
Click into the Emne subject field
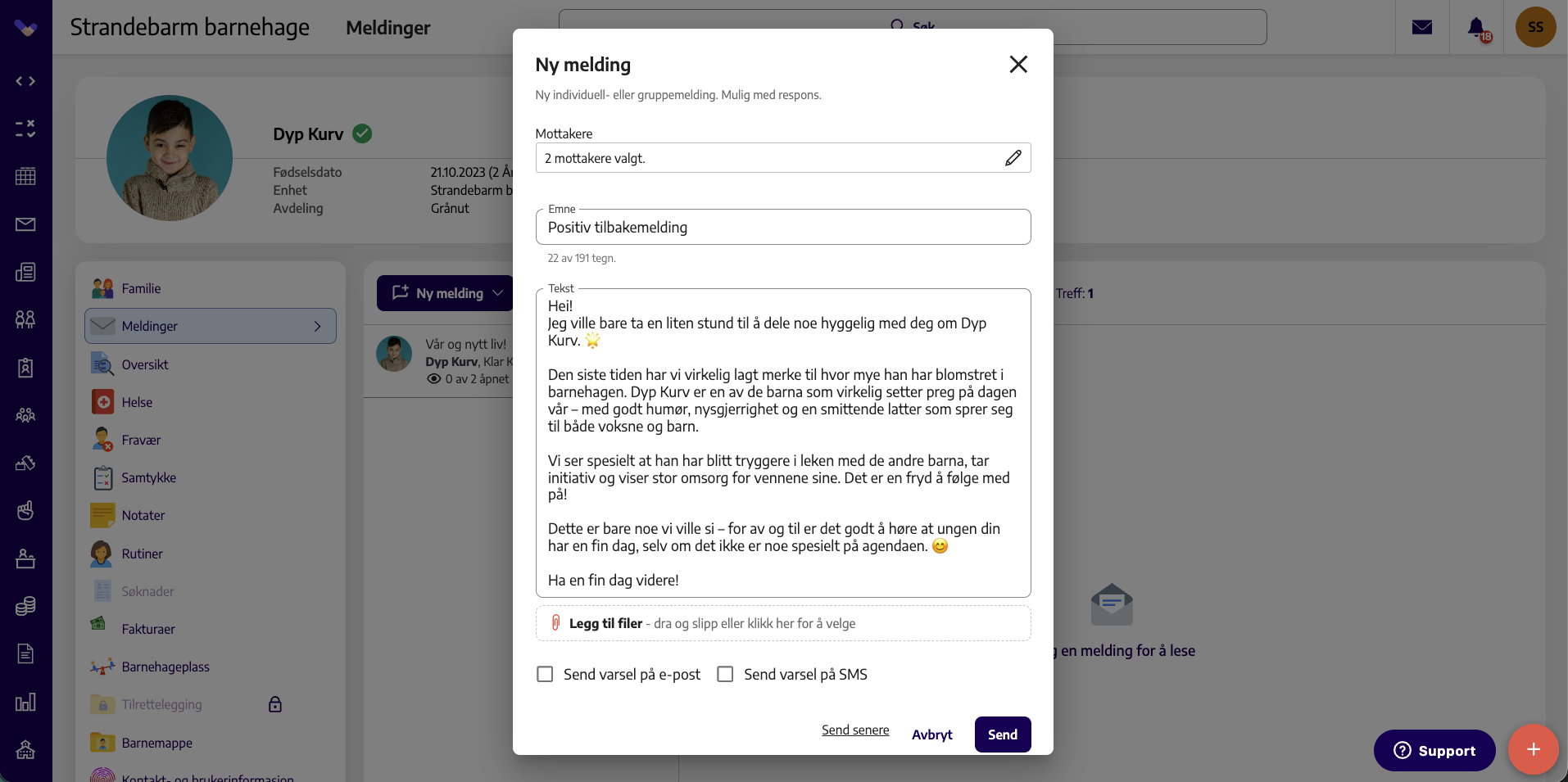tap(783, 227)
